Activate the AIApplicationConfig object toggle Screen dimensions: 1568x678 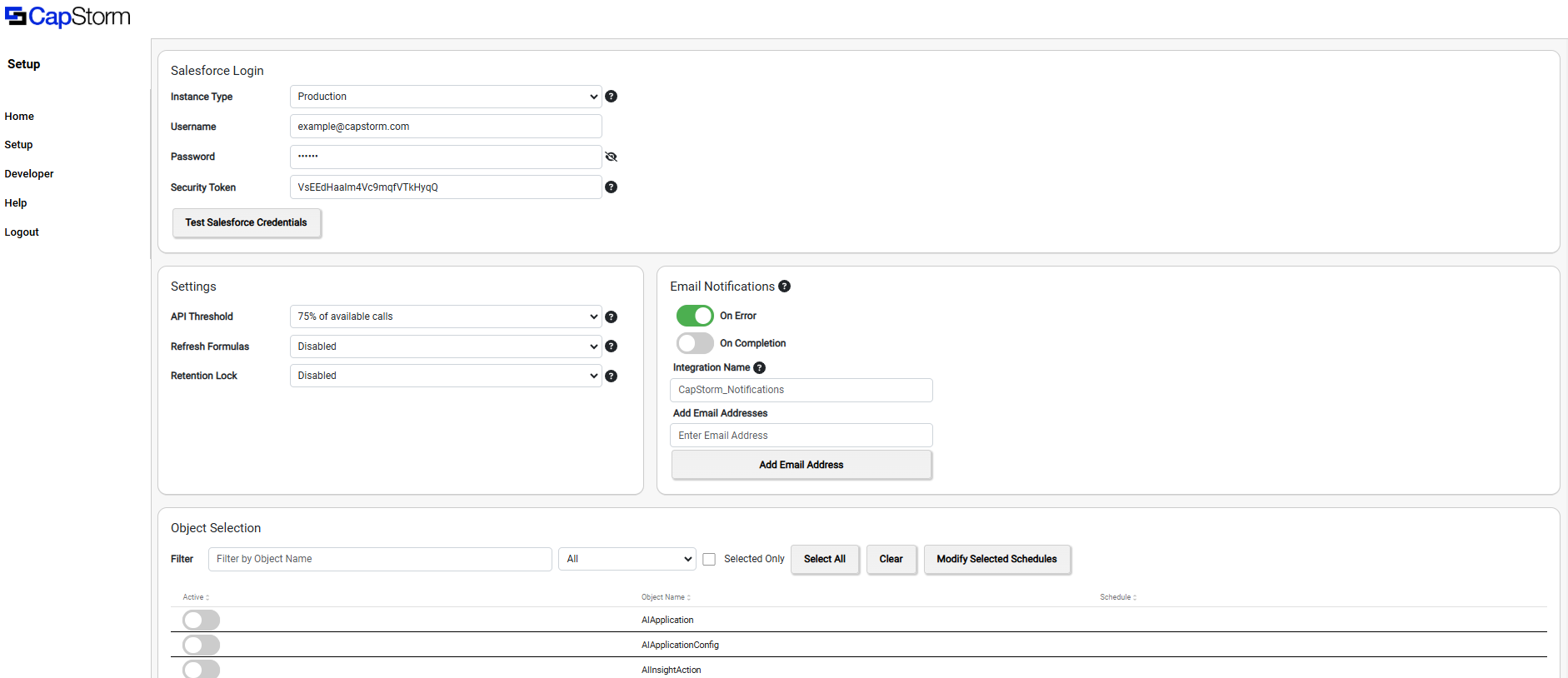pyautogui.click(x=201, y=645)
